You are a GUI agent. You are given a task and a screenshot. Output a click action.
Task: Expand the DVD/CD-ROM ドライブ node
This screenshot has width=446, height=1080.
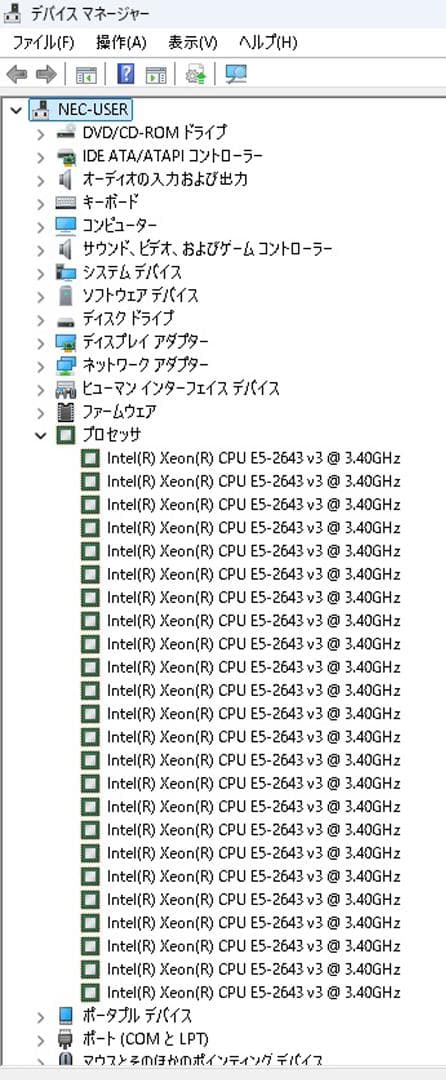coord(41,133)
